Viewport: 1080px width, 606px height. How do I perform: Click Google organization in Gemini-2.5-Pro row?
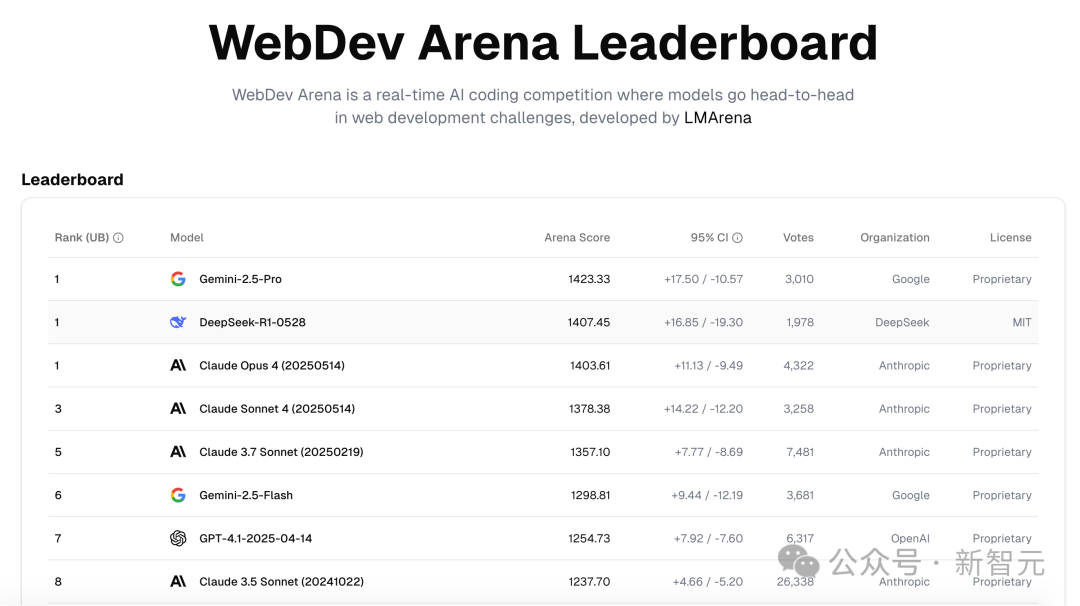click(x=911, y=279)
